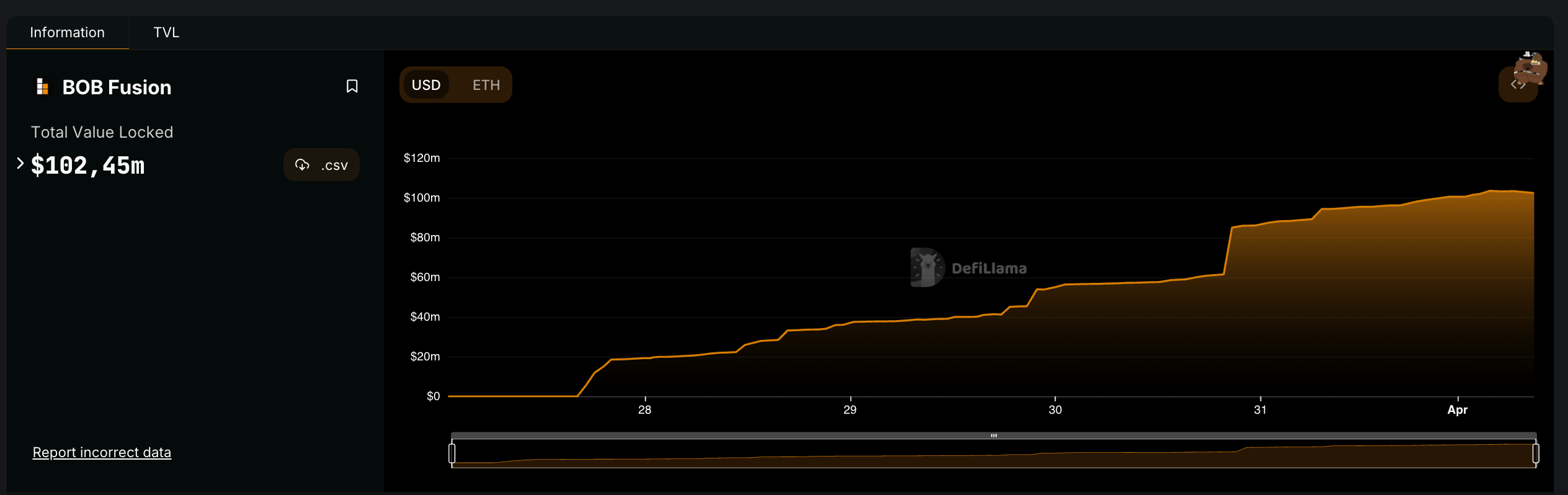Switch chart denomination to ETH

click(486, 85)
